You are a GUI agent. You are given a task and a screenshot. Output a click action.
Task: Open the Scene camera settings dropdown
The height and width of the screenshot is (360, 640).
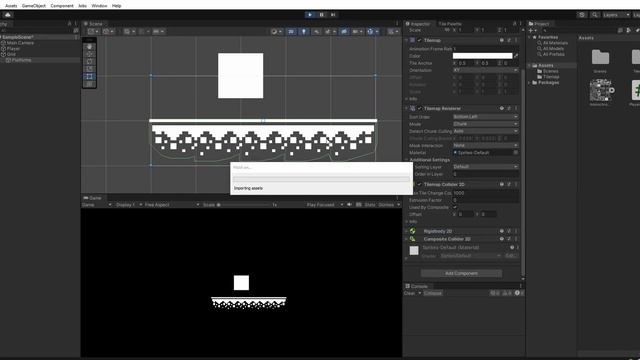click(357, 31)
